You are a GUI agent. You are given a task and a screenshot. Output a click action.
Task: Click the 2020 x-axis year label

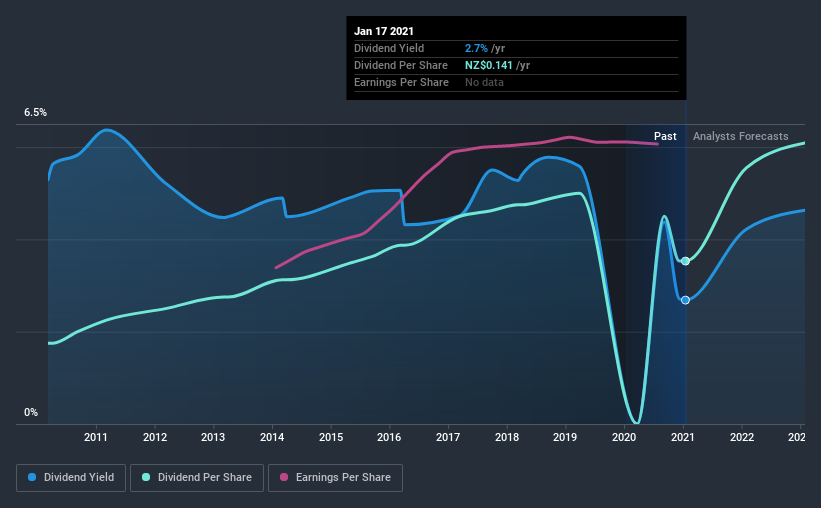624,437
